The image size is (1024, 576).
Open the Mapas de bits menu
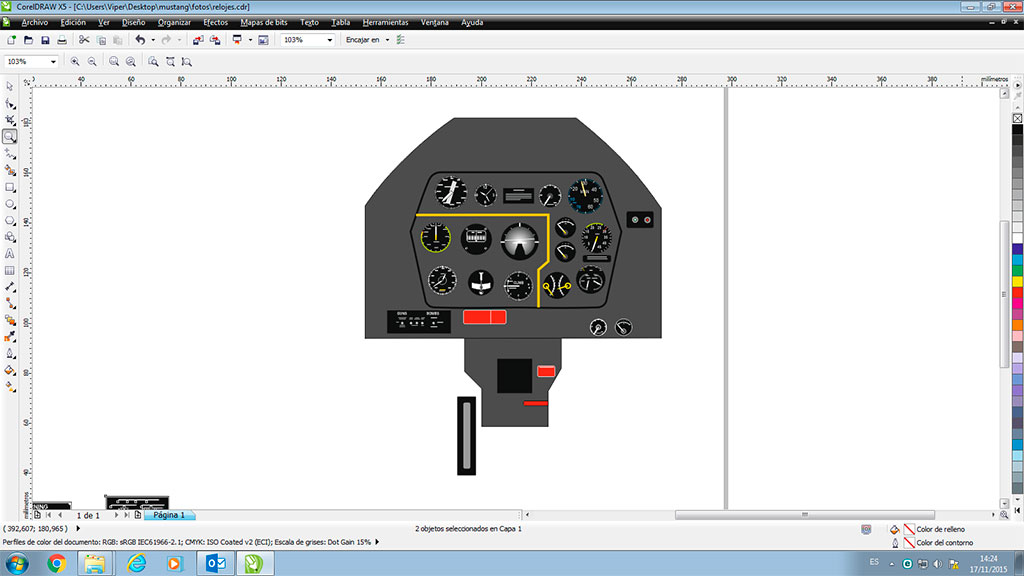[x=265, y=22]
